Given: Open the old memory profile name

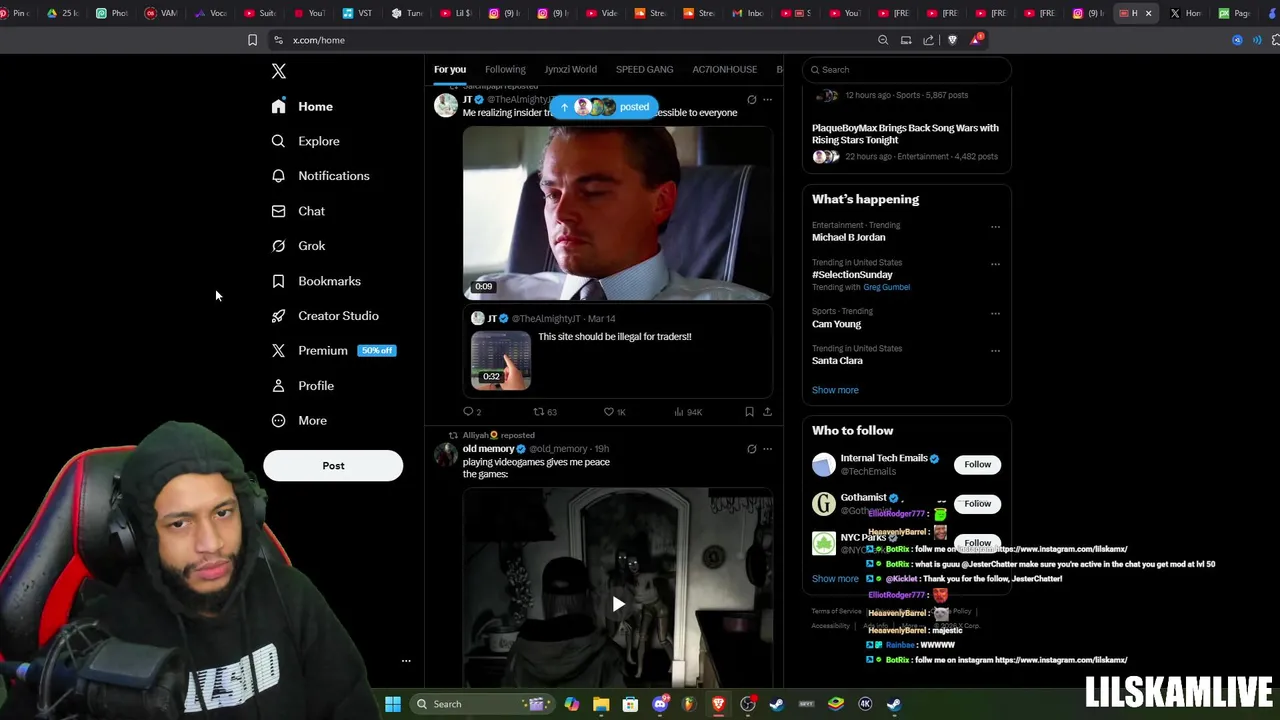Looking at the screenshot, I should [488, 449].
